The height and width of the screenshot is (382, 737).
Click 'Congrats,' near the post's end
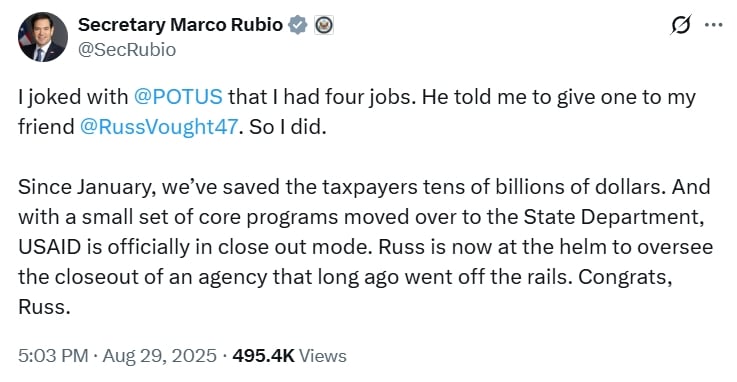pyautogui.click(x=625, y=278)
